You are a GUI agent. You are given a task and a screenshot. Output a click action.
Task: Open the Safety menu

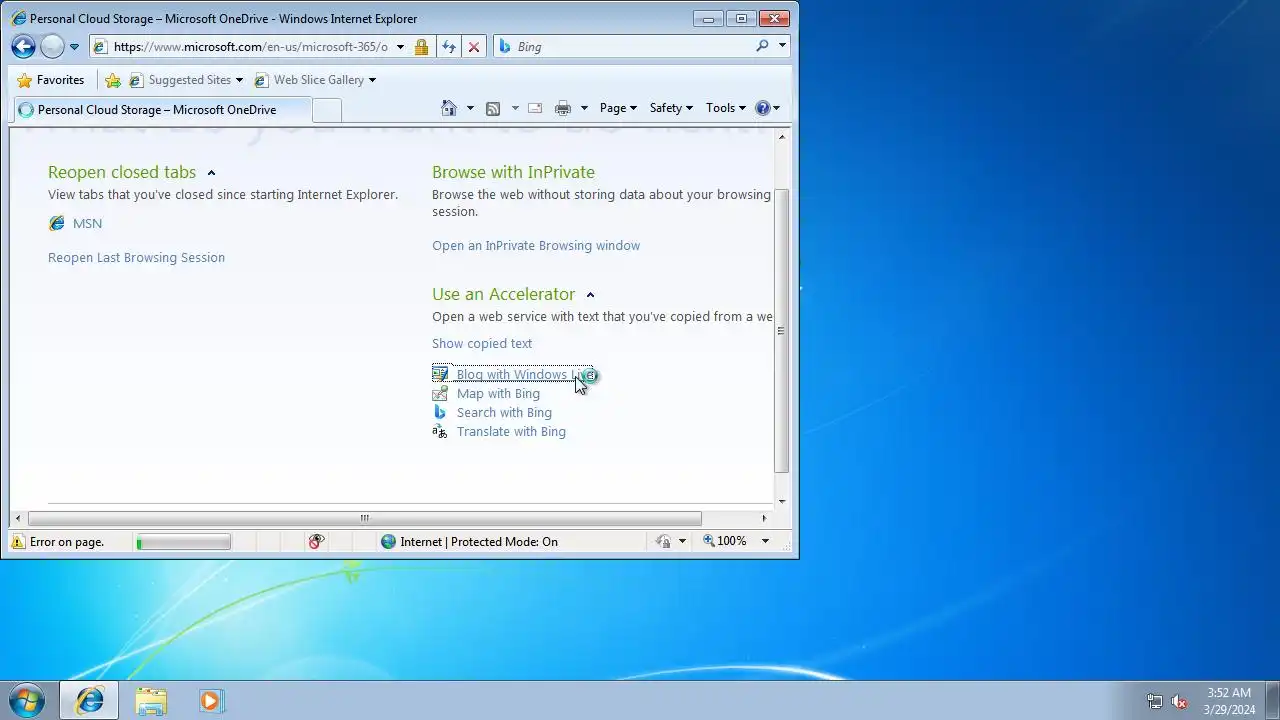click(x=671, y=108)
